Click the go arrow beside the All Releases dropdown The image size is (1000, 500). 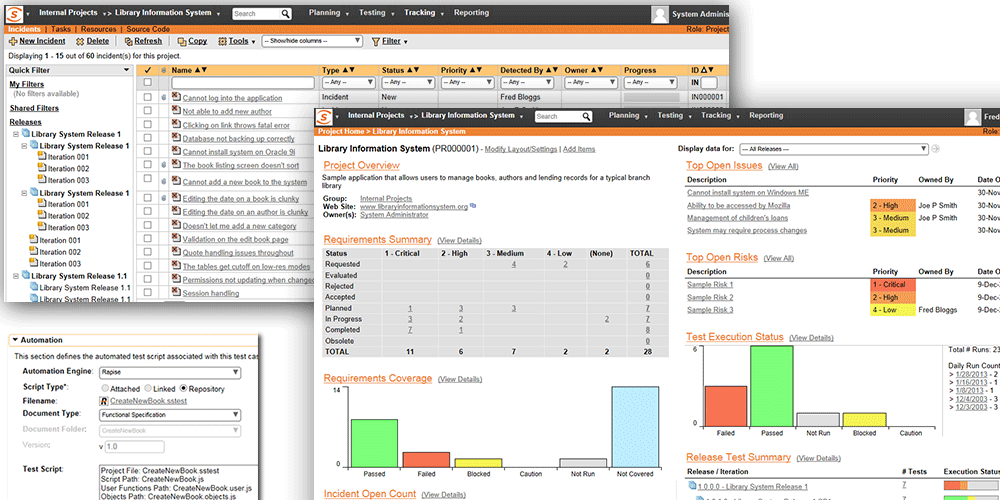[x=936, y=149]
